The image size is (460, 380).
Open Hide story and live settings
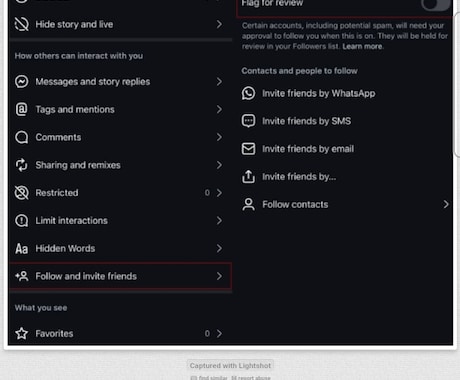click(x=121, y=24)
